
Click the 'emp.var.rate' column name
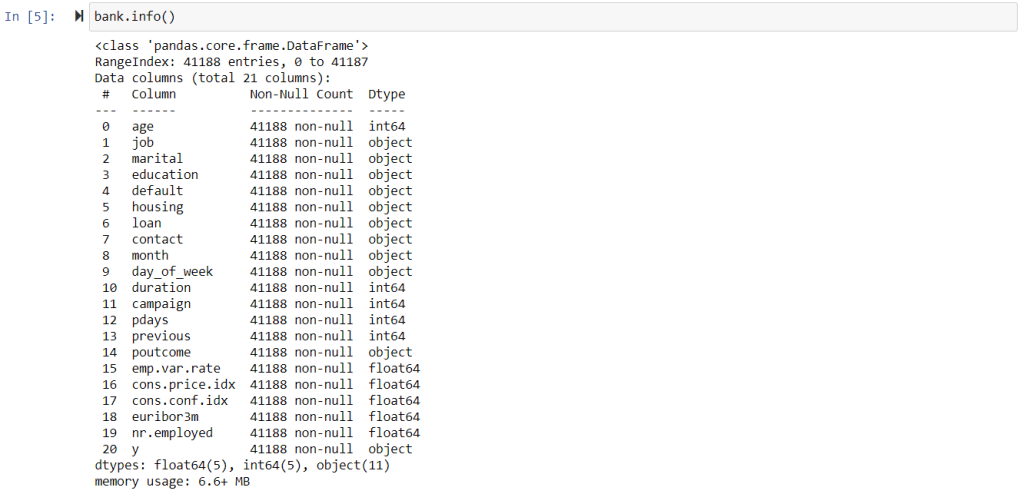click(x=175, y=368)
